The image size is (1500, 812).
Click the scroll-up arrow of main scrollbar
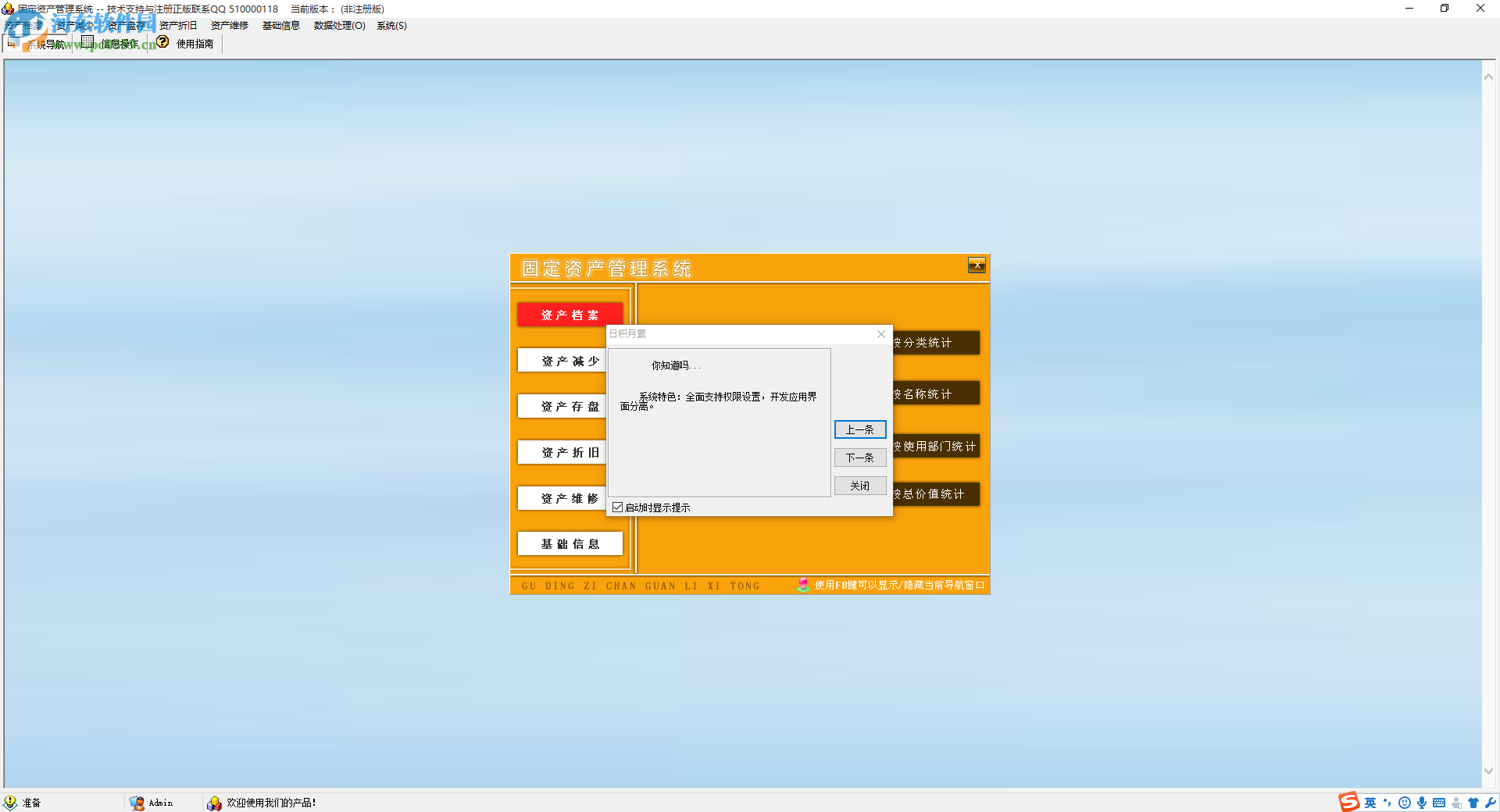1489,77
